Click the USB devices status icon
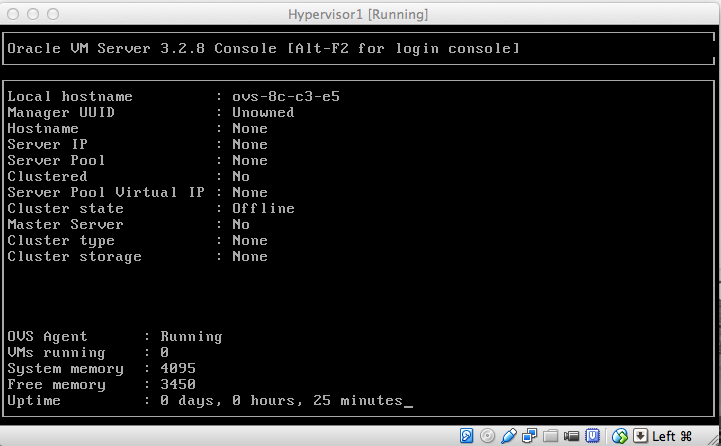This screenshot has height=446, width=721. pyautogui.click(x=509, y=436)
